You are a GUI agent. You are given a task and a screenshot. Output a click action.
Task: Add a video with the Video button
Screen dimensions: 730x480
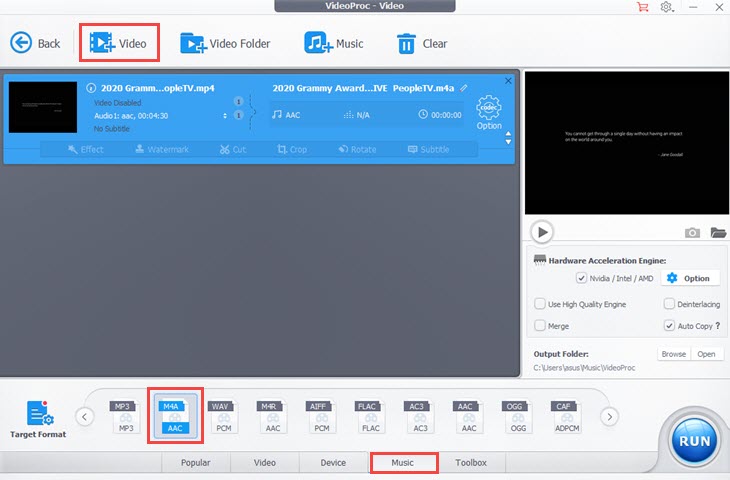(x=118, y=43)
